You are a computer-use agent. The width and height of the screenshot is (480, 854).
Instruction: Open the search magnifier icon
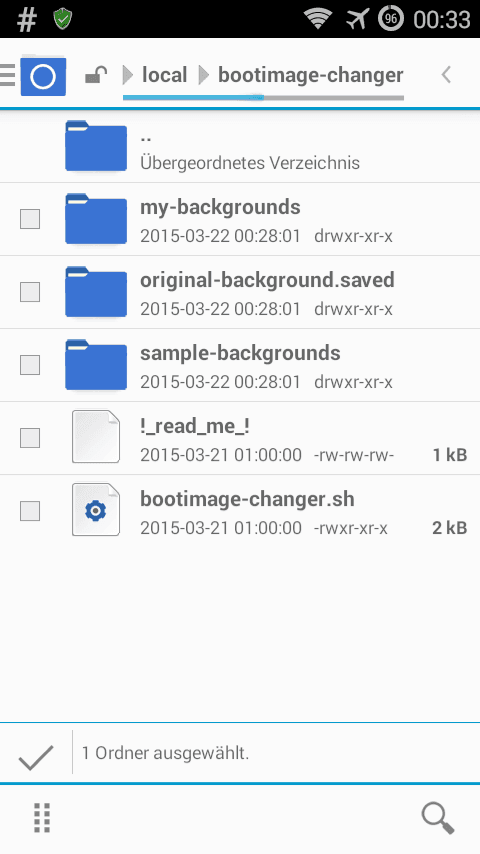(x=438, y=818)
